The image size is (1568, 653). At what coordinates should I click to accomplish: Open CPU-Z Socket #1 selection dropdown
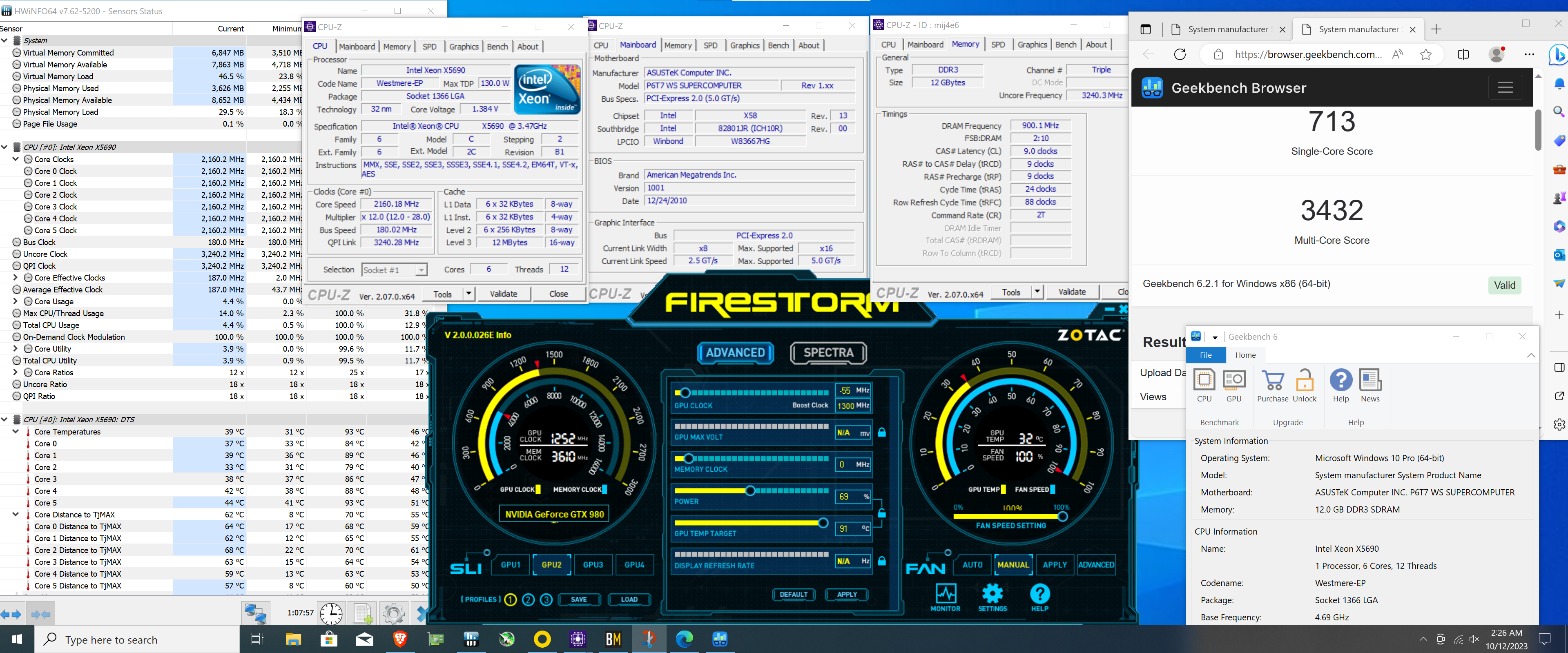coord(395,270)
